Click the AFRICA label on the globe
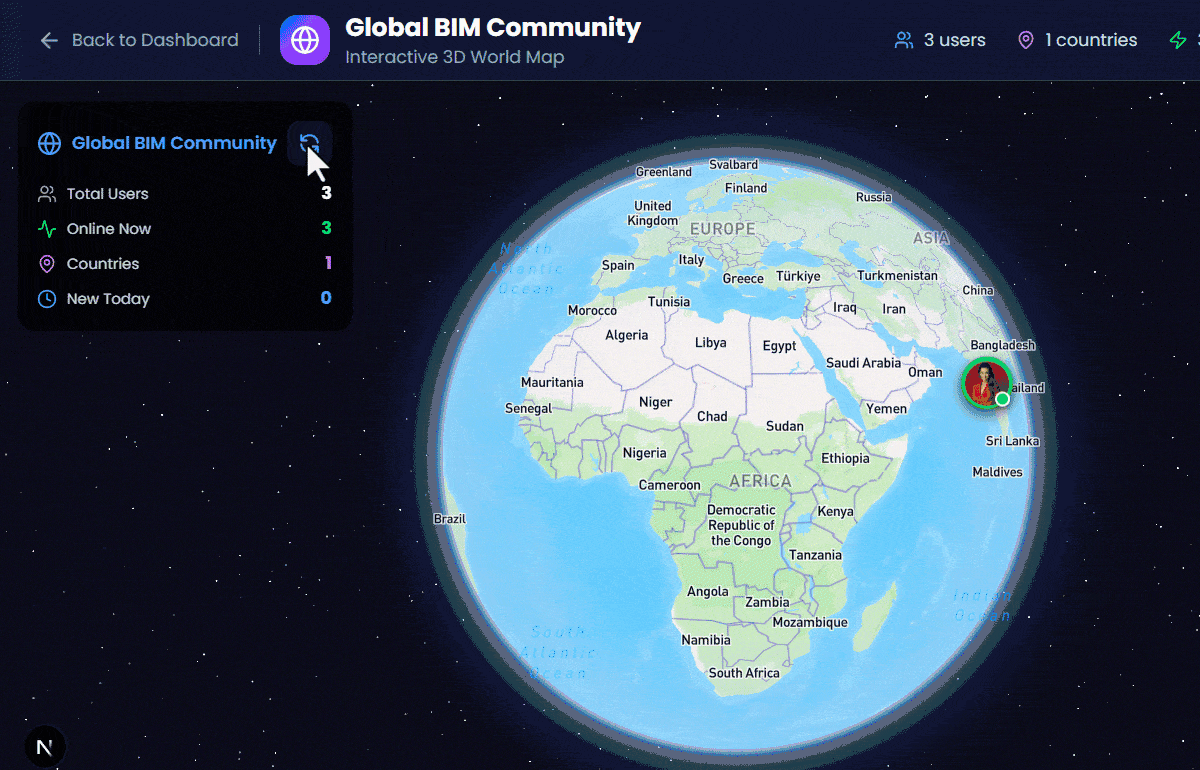The image size is (1200, 770). click(760, 481)
